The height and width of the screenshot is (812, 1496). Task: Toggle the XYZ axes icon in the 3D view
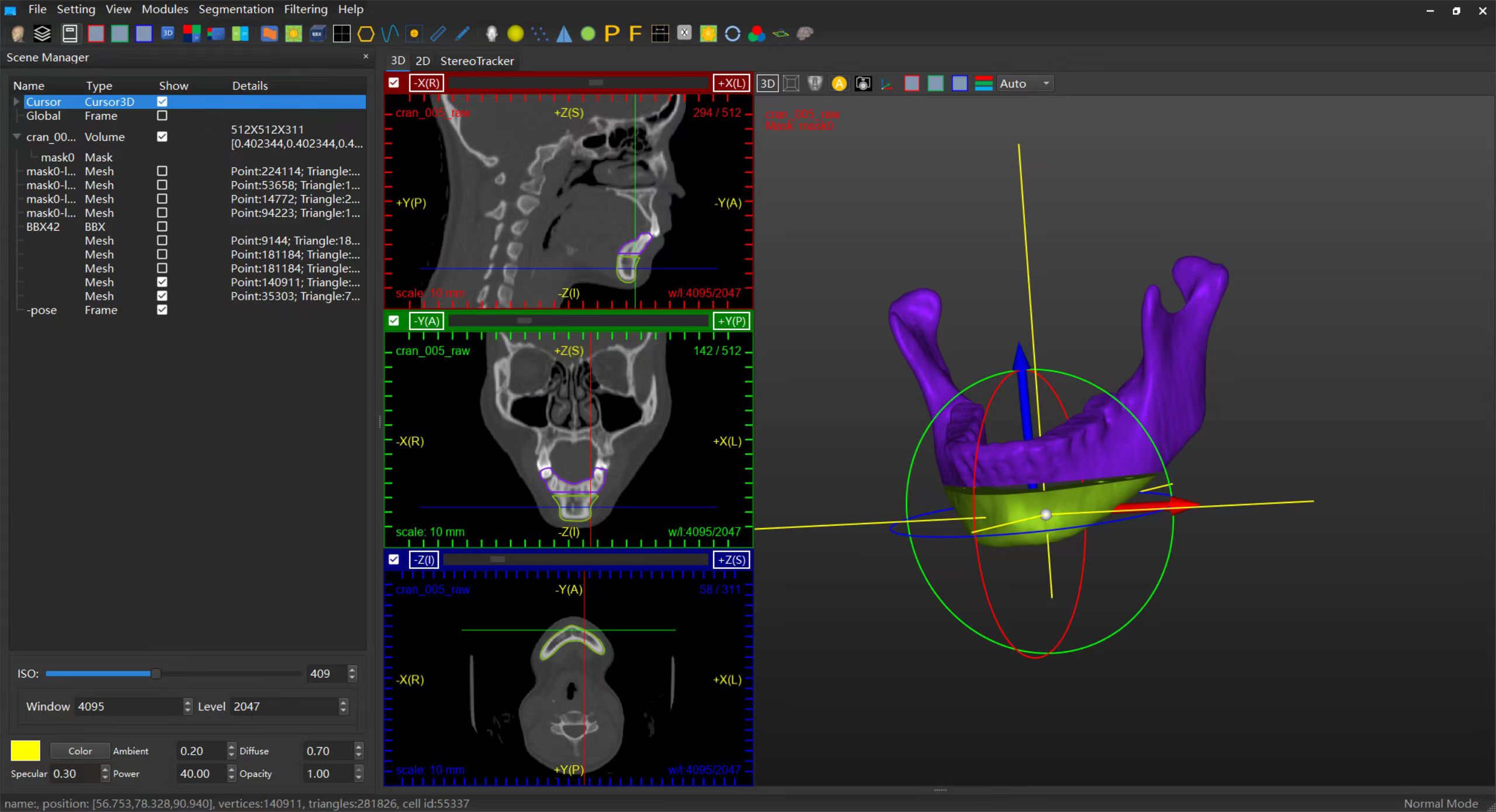pyautogui.click(x=887, y=84)
